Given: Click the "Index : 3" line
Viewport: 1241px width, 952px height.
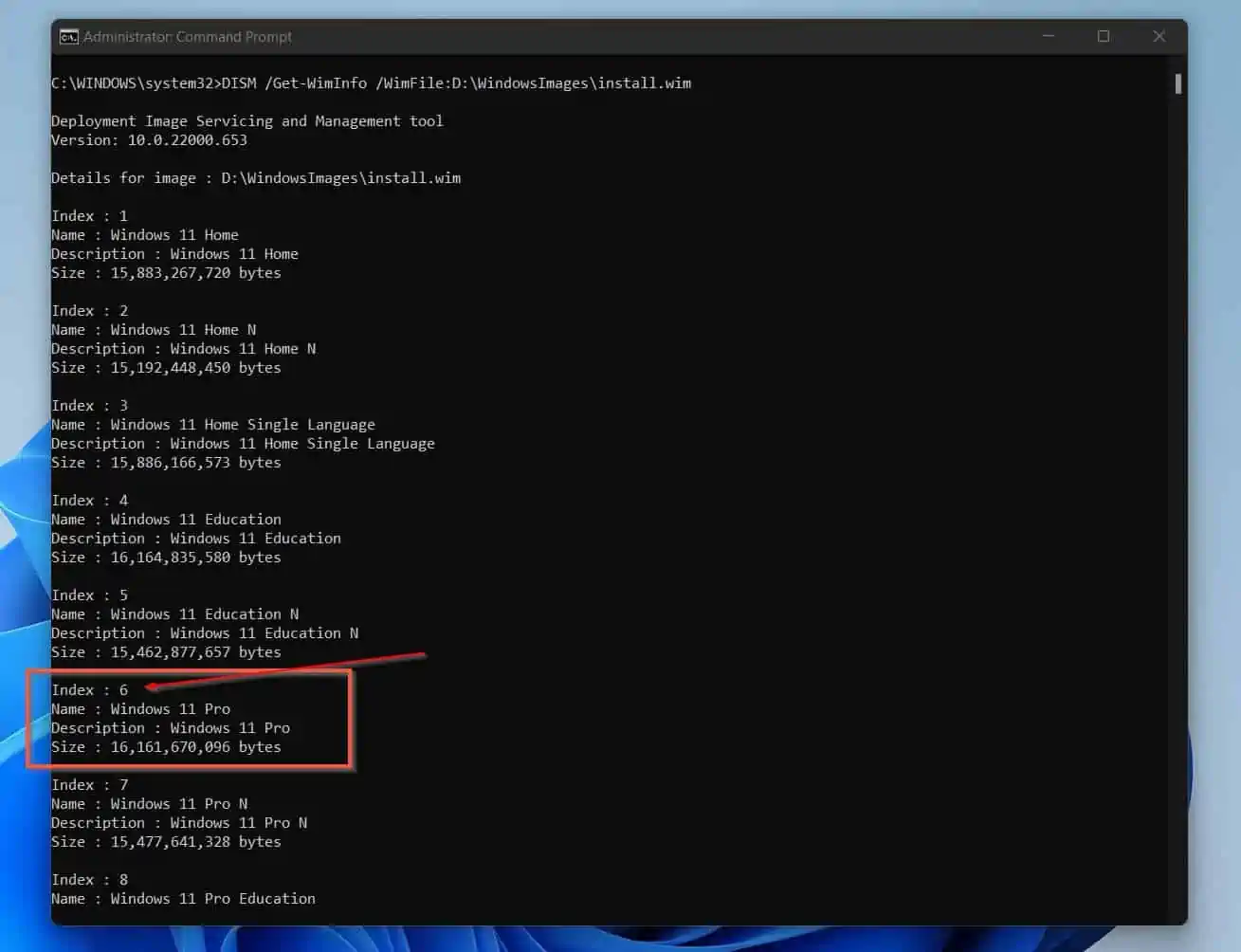Looking at the screenshot, I should tap(89, 406).
